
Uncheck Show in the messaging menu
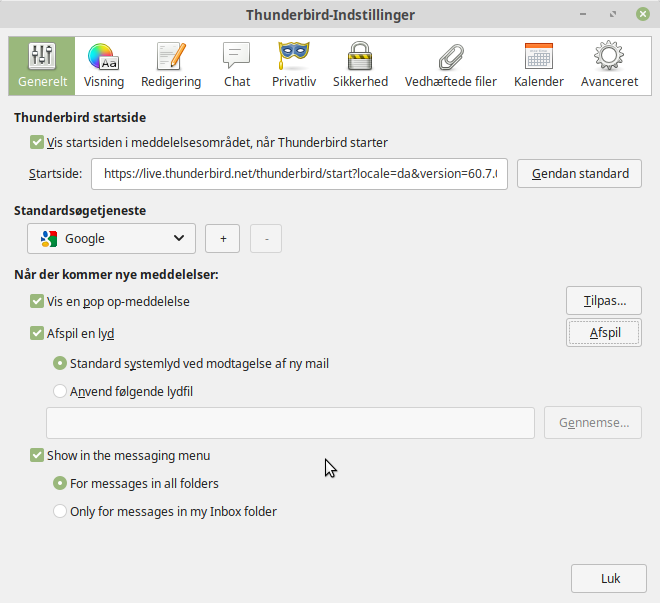coord(37,455)
